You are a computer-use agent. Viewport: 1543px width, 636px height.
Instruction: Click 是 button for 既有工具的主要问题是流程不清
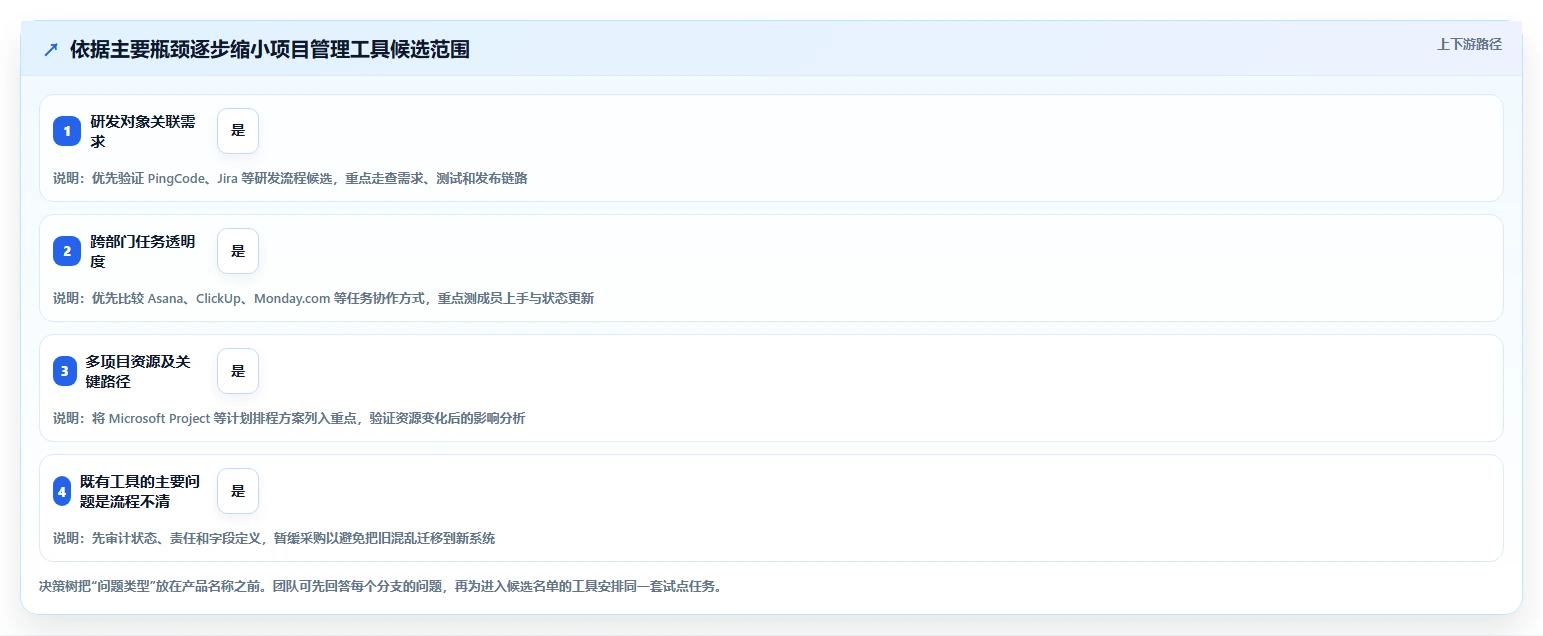click(238, 491)
